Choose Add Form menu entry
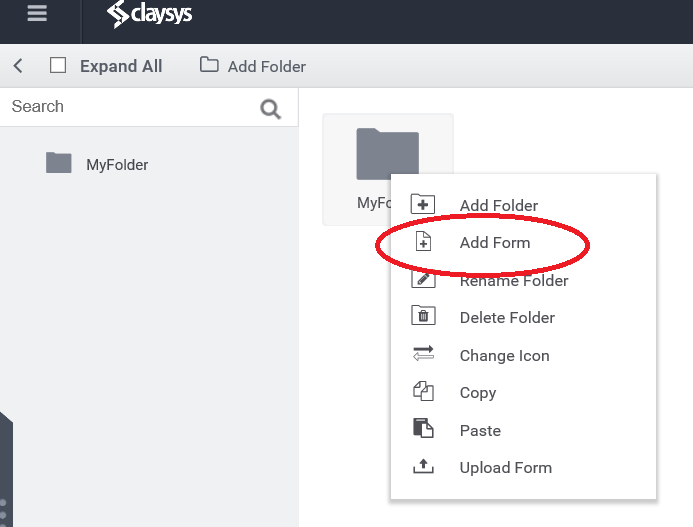Viewport: 693px width, 527px height. pyautogui.click(x=495, y=243)
